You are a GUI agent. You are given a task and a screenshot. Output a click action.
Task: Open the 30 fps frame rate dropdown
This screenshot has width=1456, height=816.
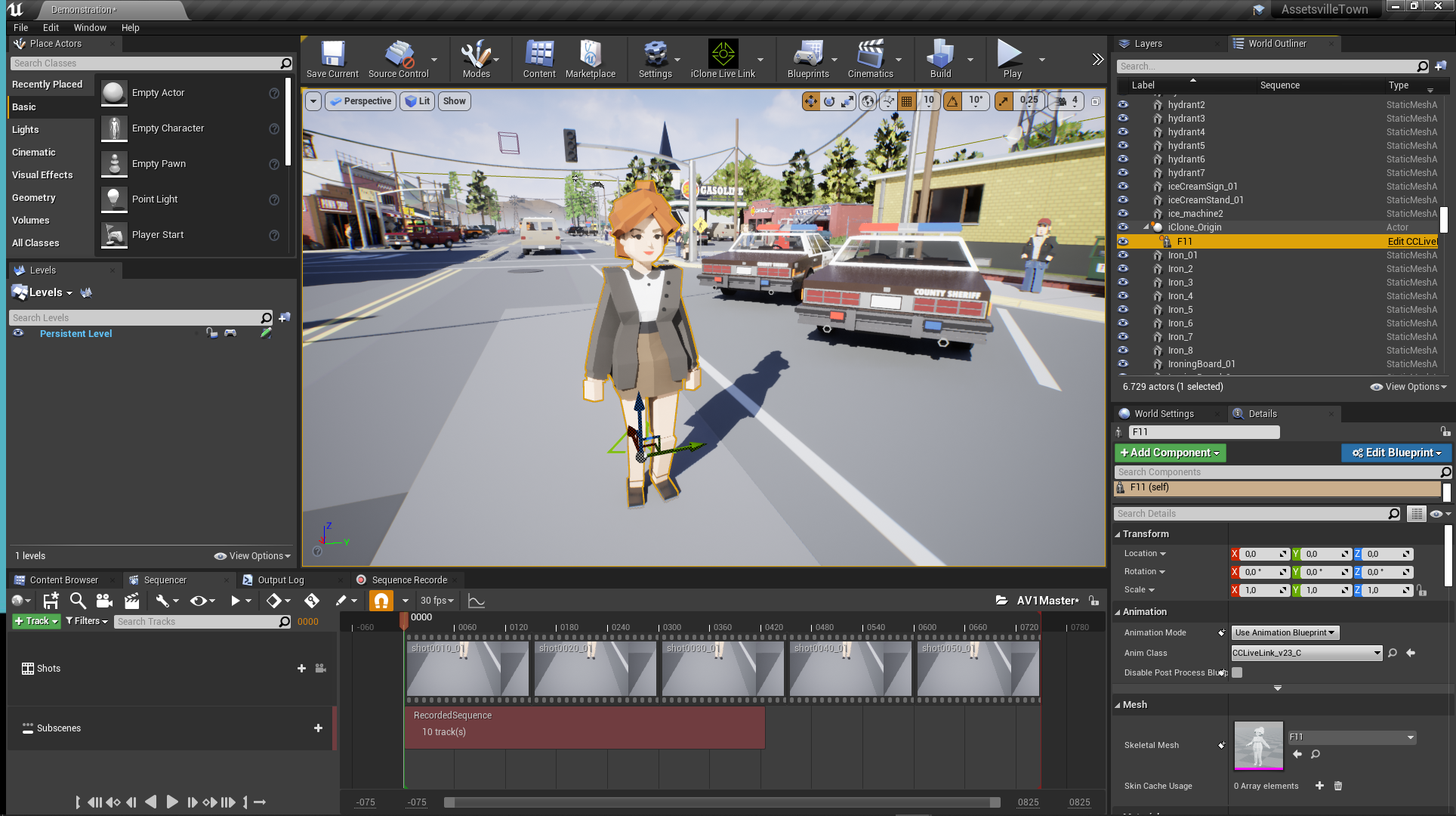(437, 601)
